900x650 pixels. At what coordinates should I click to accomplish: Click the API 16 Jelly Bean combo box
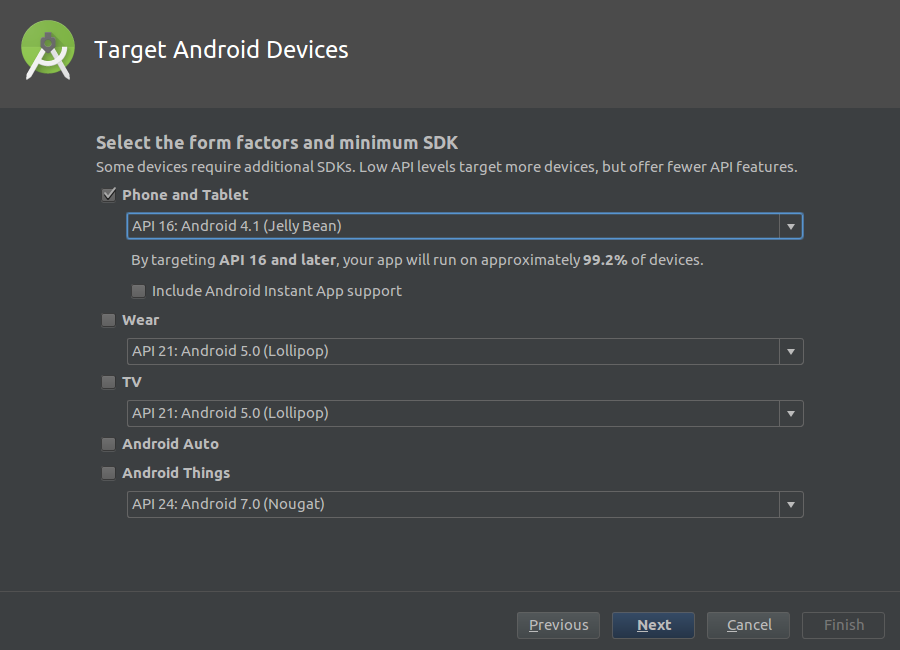[x=464, y=226]
